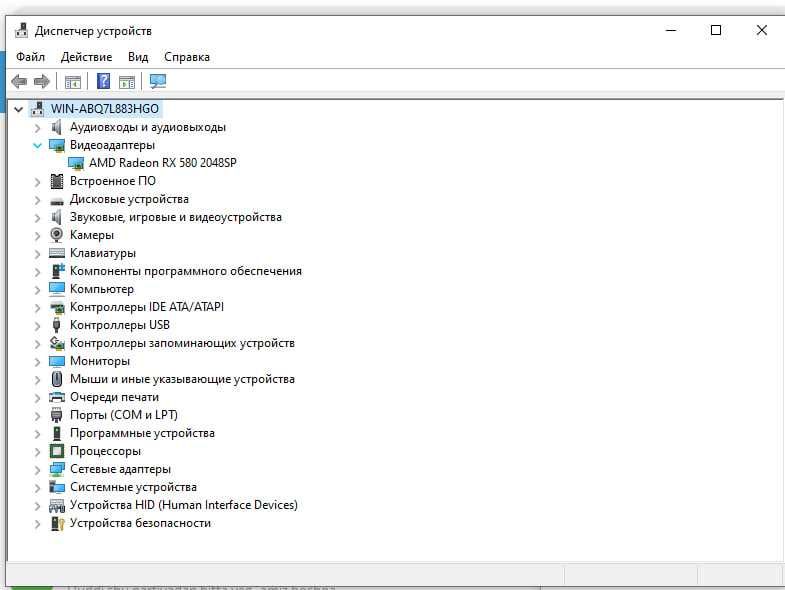Expand the Сетевые адаптеры category arrow
785x590 pixels.
pos(37,470)
